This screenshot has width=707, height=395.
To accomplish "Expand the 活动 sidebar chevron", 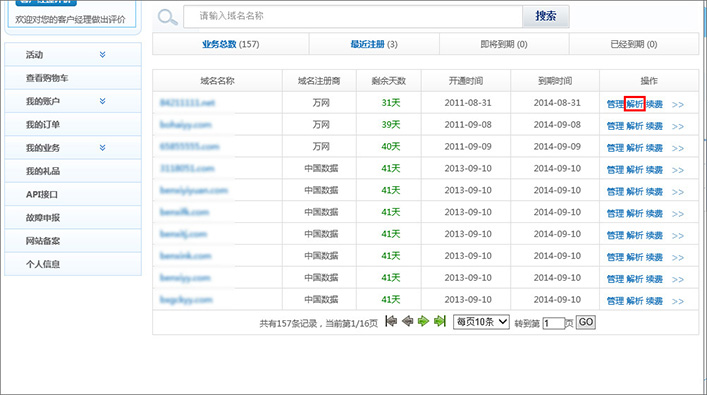I will pyautogui.click(x=102, y=55).
